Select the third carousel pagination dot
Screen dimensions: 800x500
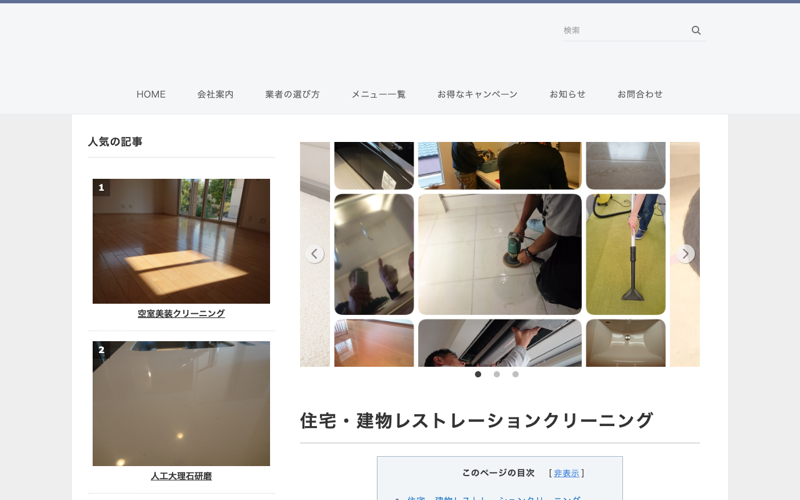tap(515, 374)
